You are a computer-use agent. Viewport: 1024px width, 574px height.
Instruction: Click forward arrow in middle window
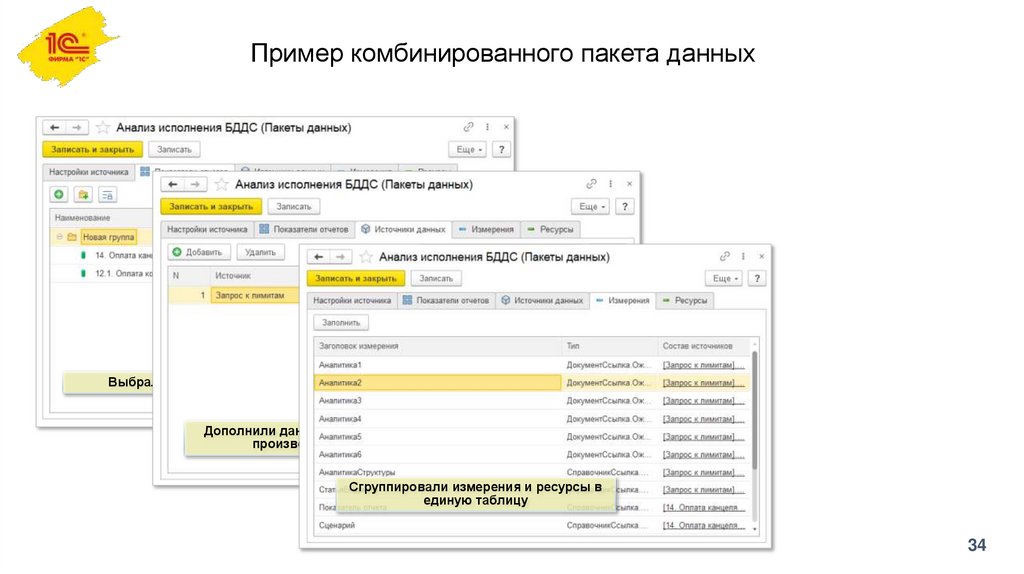[x=195, y=184]
